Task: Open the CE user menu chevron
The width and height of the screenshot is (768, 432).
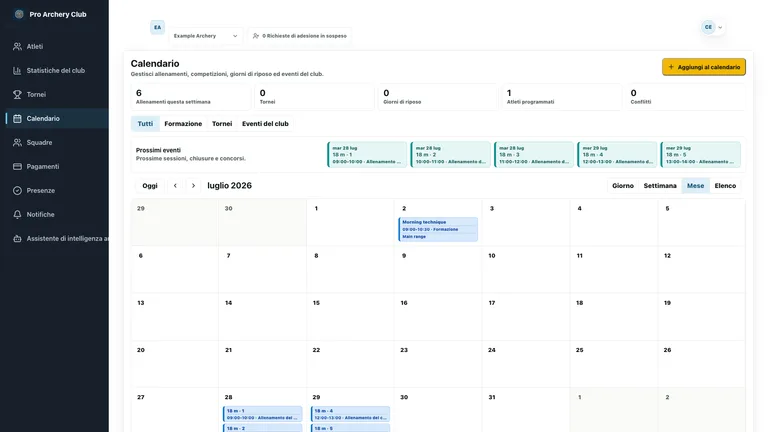Action: tap(720, 27)
